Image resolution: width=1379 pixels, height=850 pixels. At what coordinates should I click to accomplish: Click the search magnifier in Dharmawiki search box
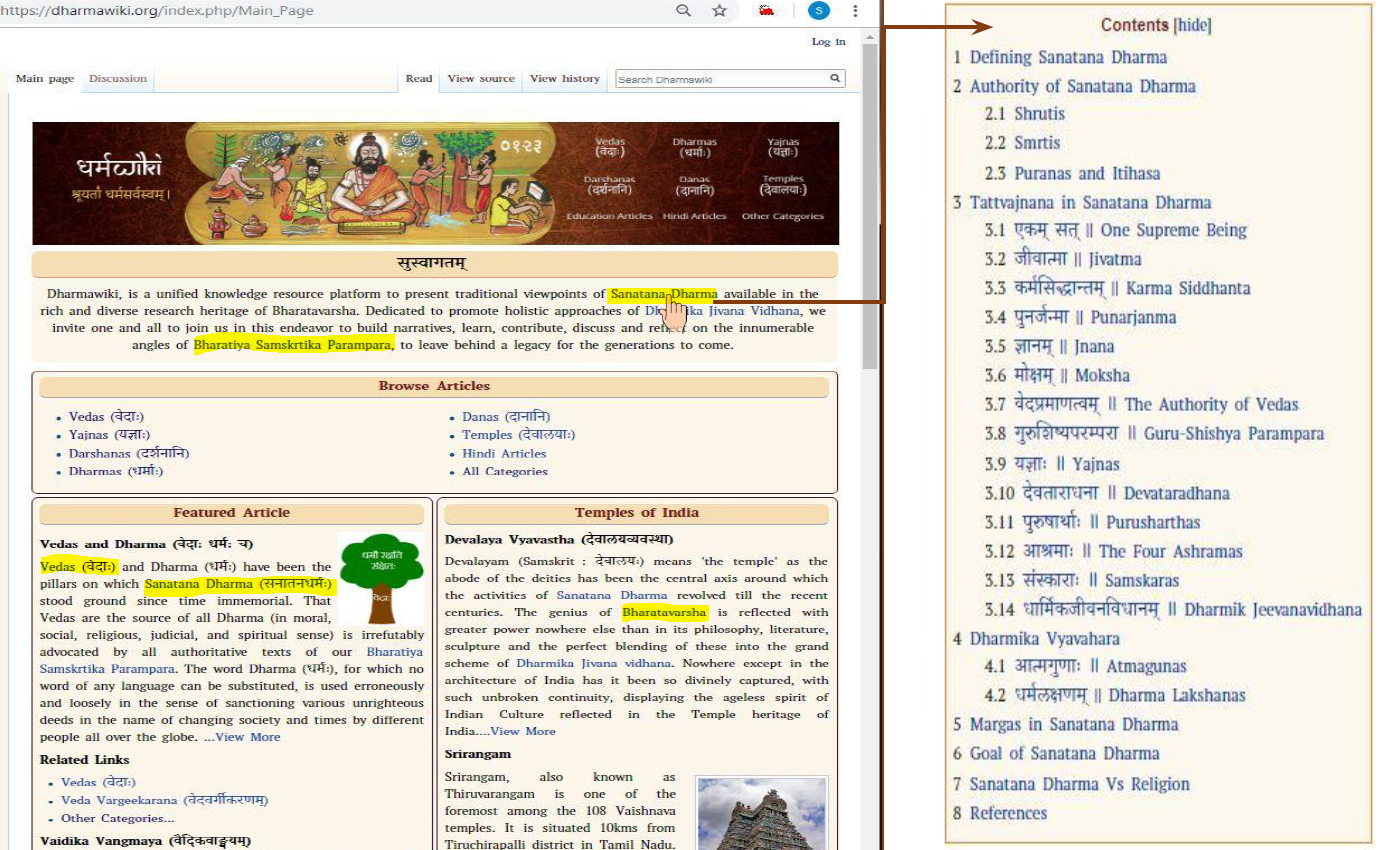click(835, 79)
